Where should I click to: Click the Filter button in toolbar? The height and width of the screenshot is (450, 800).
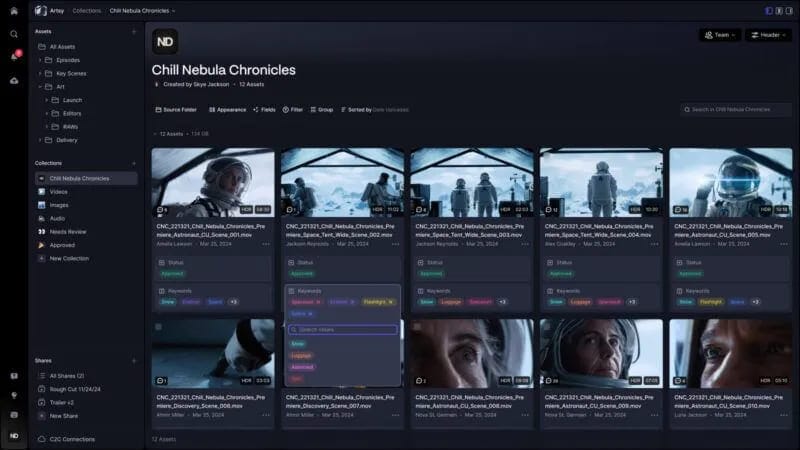tap(293, 109)
